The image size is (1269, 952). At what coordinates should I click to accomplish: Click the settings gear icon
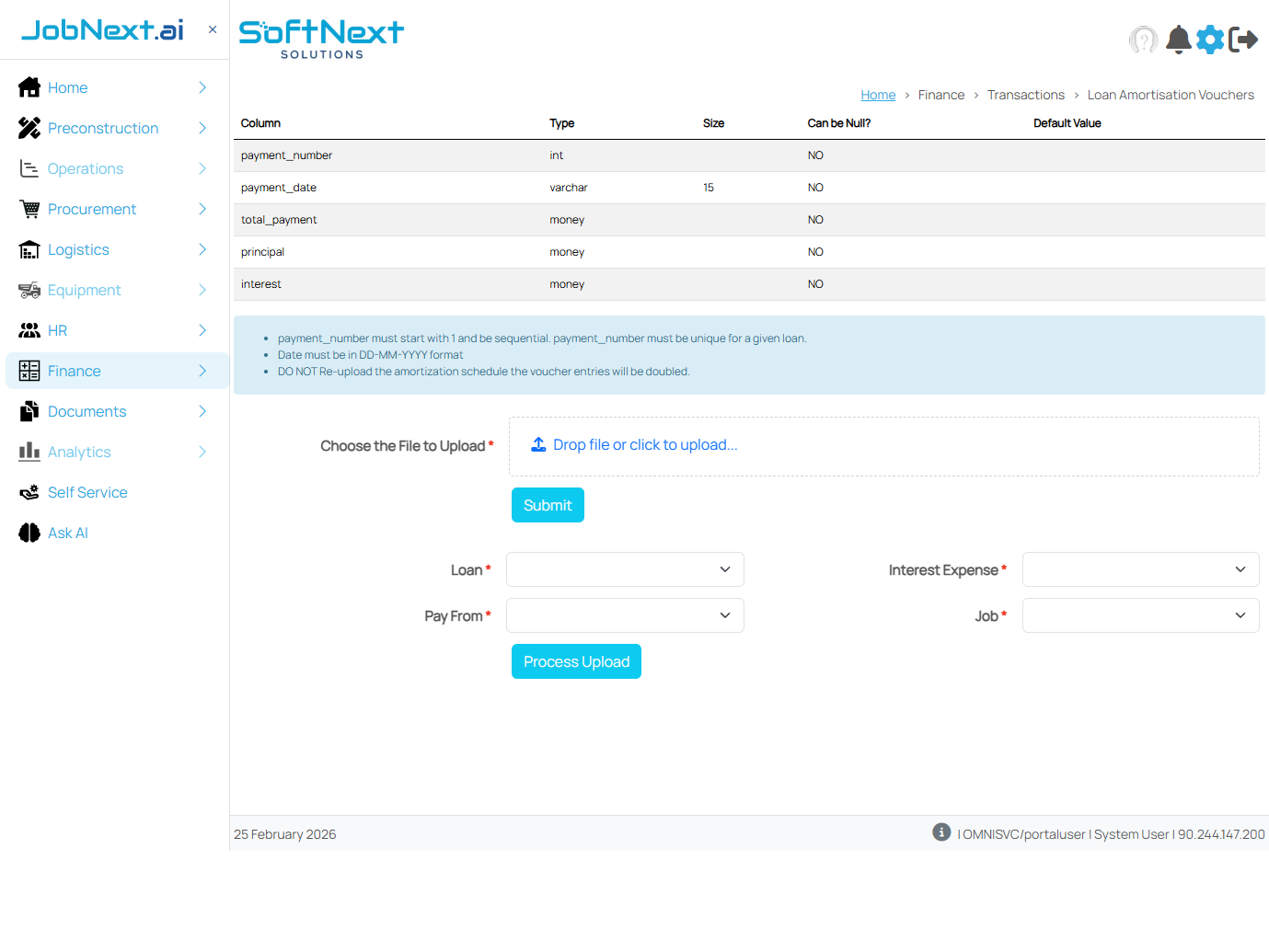pos(1210,40)
